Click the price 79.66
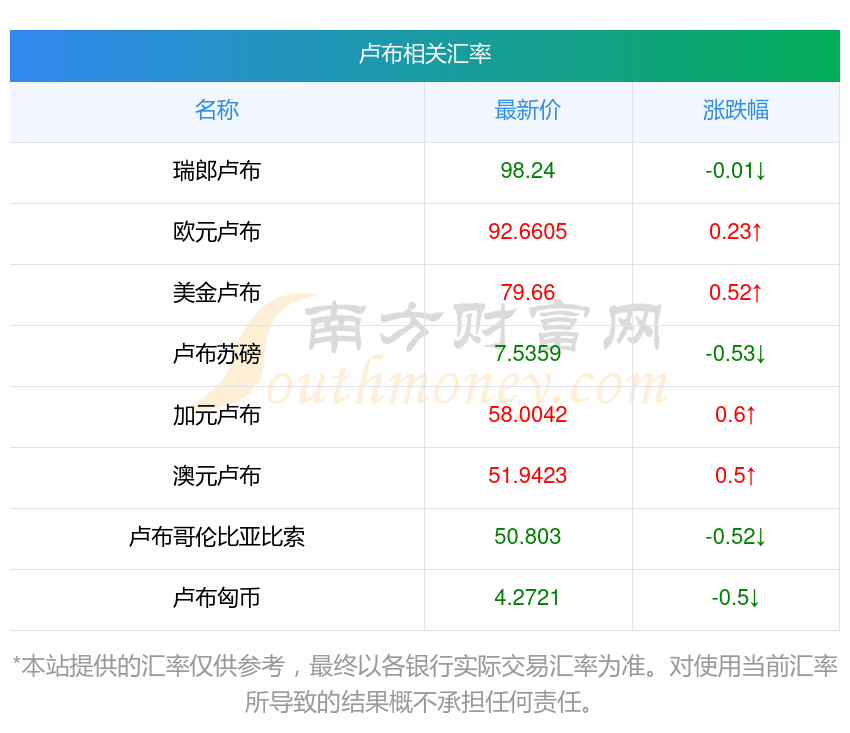 527,293
